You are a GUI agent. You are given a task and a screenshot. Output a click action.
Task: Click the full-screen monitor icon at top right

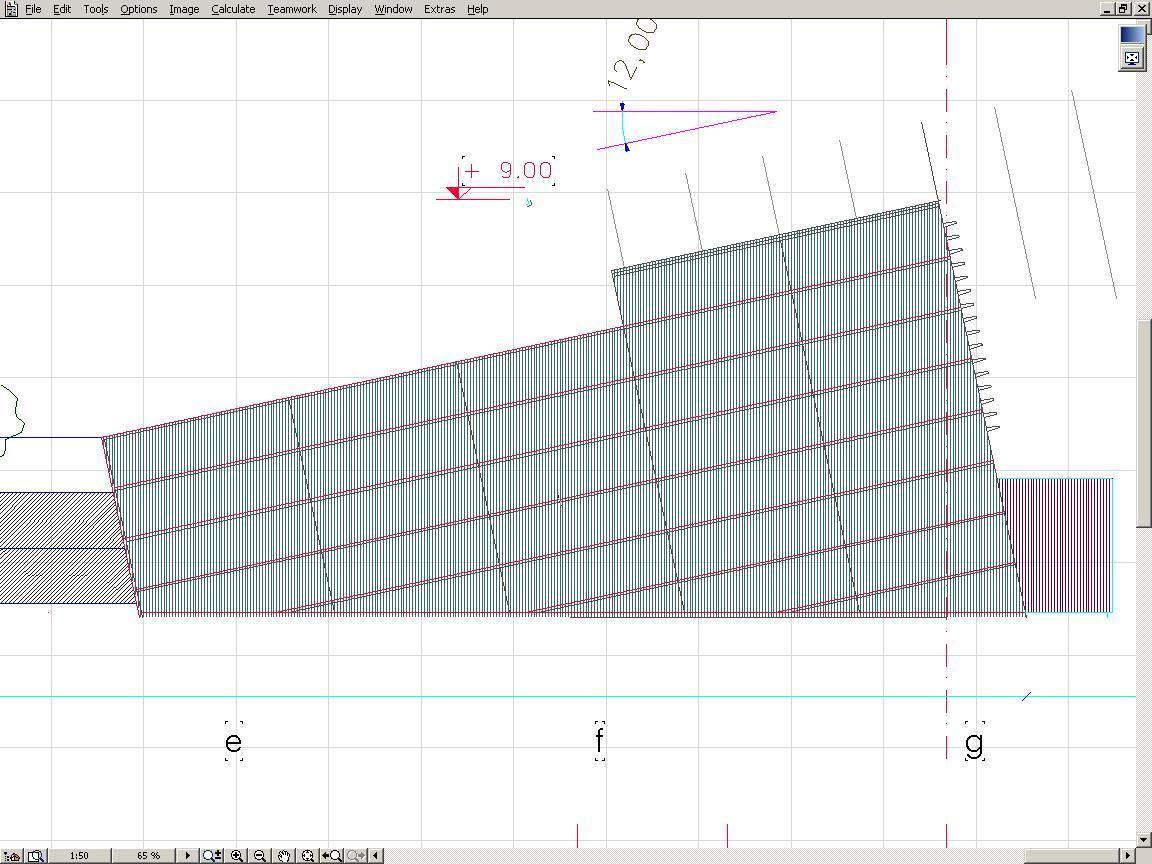click(1132, 57)
